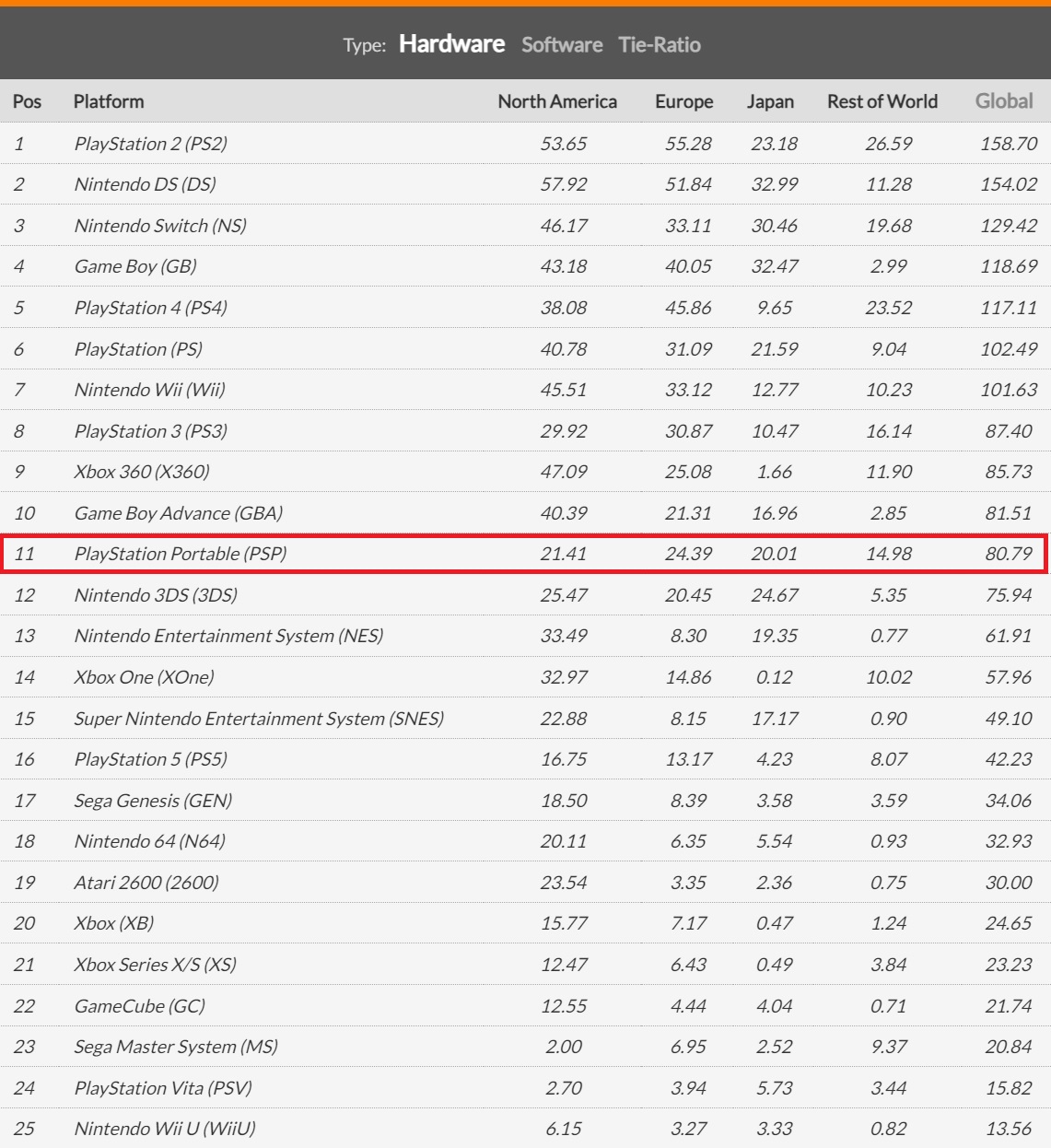Viewport: 1051px width, 1148px height.
Task: Select position number 11 in PSP row
Action: [x=24, y=554]
